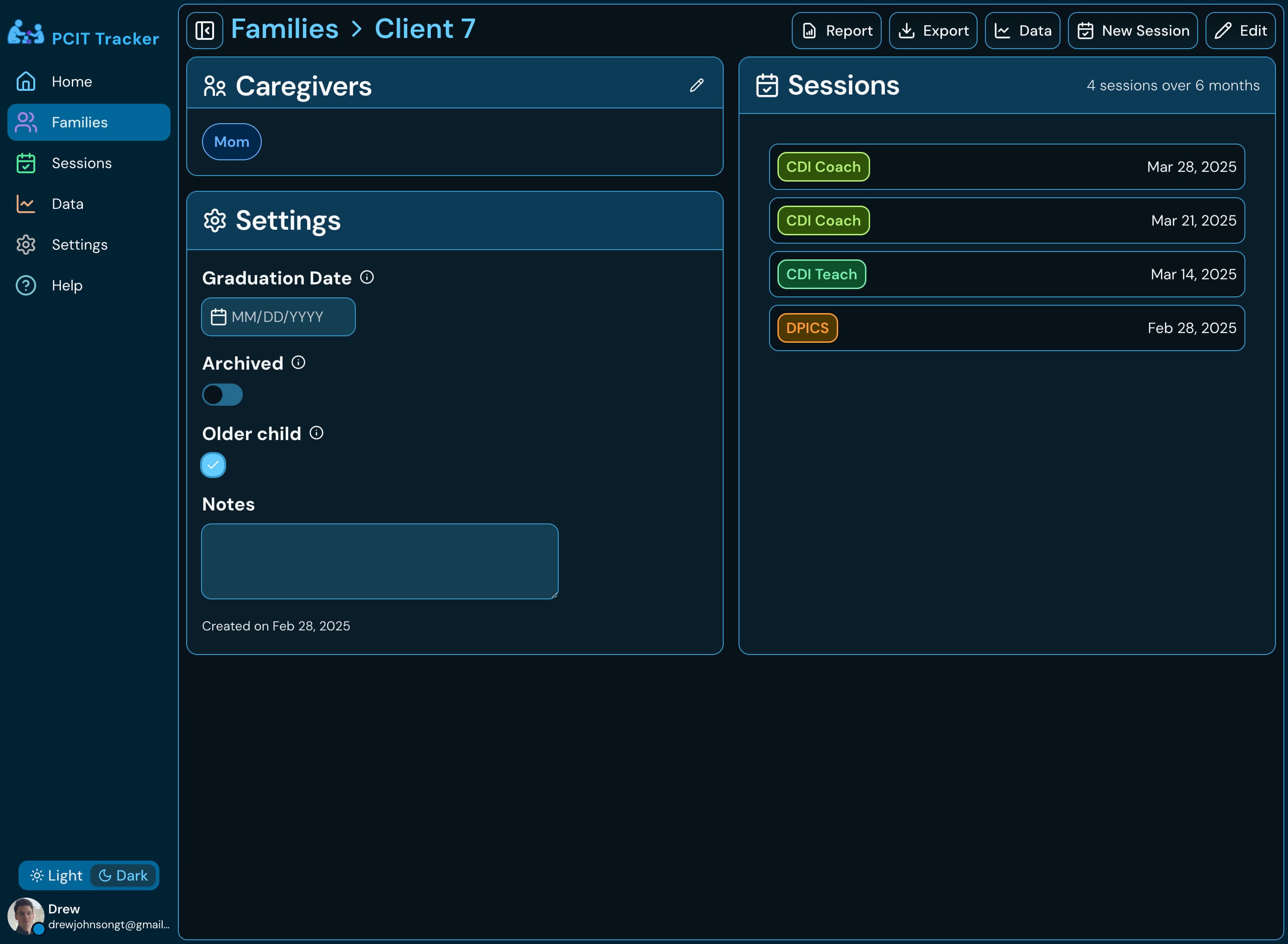1288x944 pixels.
Task: Click the Caregivers edit pencil icon
Action: tap(696, 85)
